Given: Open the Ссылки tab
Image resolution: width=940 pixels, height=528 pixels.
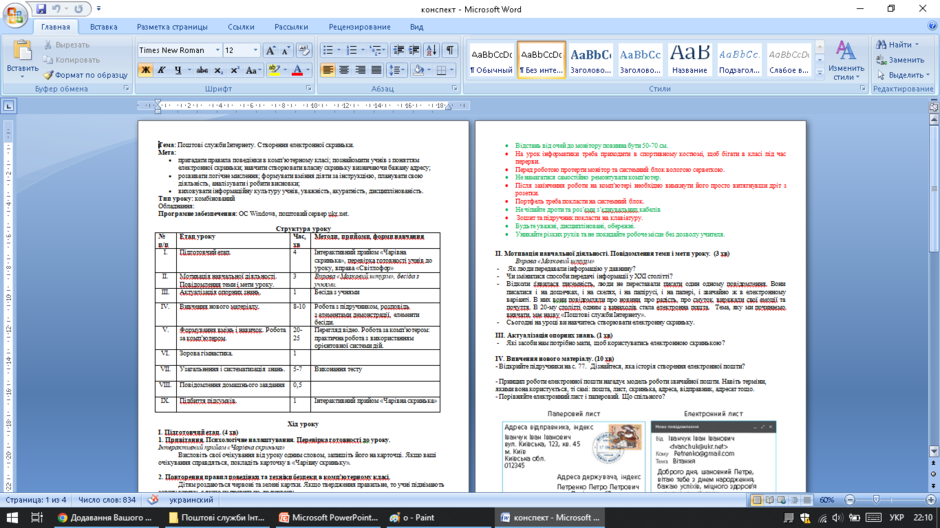Looking at the screenshot, I should [241, 27].
